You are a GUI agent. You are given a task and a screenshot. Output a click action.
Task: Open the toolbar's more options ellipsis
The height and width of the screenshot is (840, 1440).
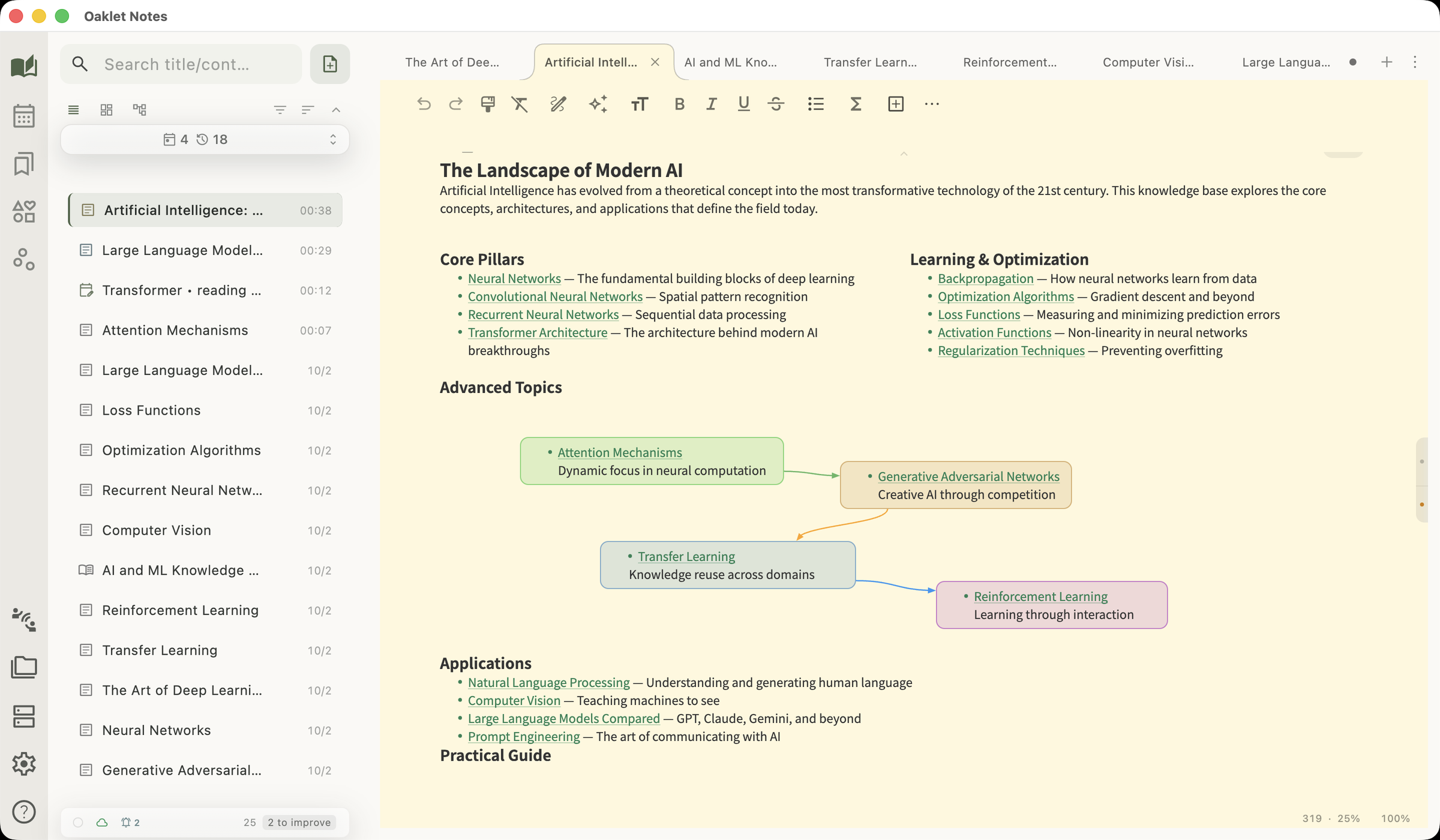pos(931,104)
